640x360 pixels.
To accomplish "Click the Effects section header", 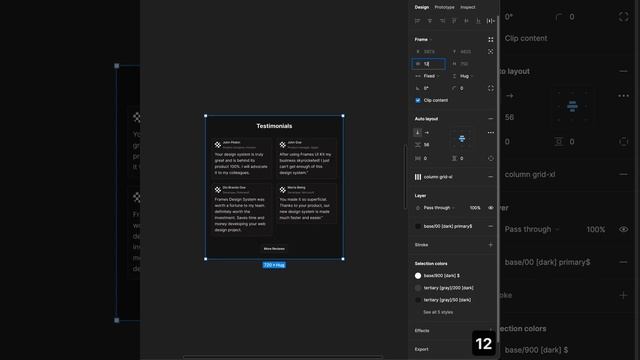I will pyautogui.click(x=422, y=331).
